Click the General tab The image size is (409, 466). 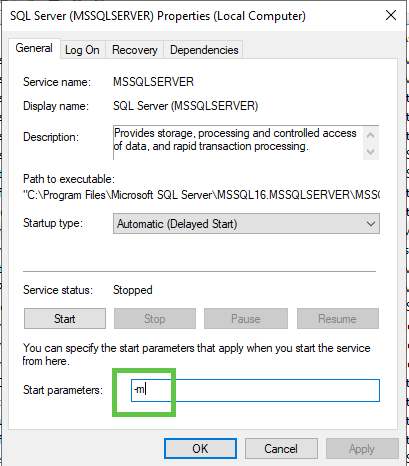(34, 48)
